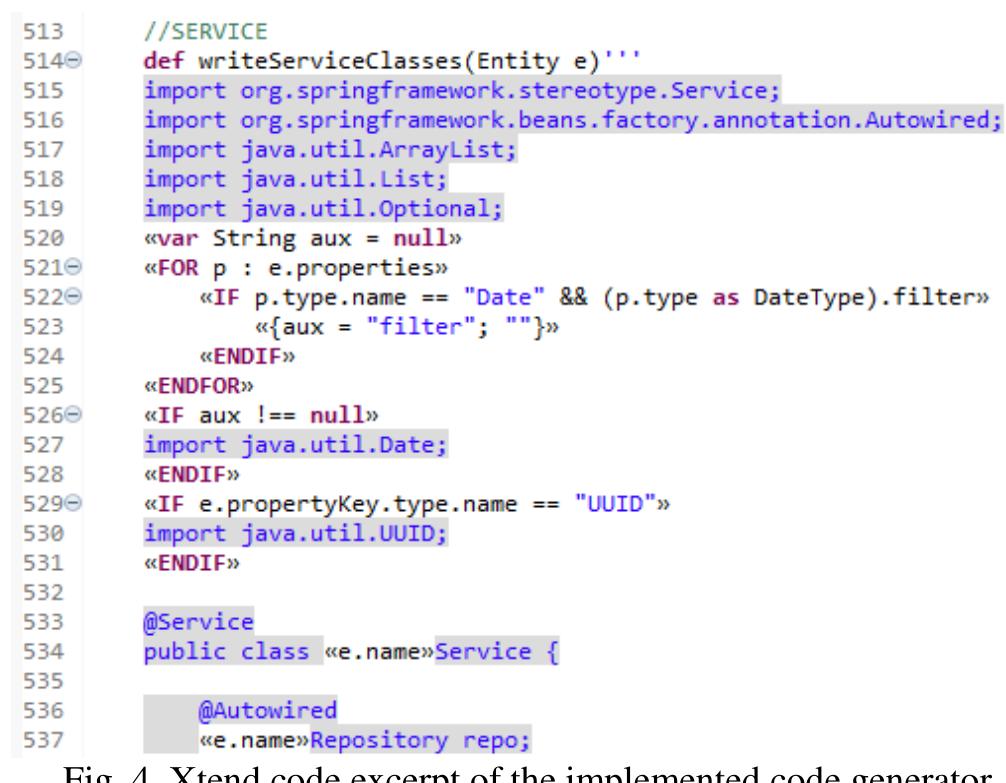Click the import java.util.UUID line

(x=295, y=533)
